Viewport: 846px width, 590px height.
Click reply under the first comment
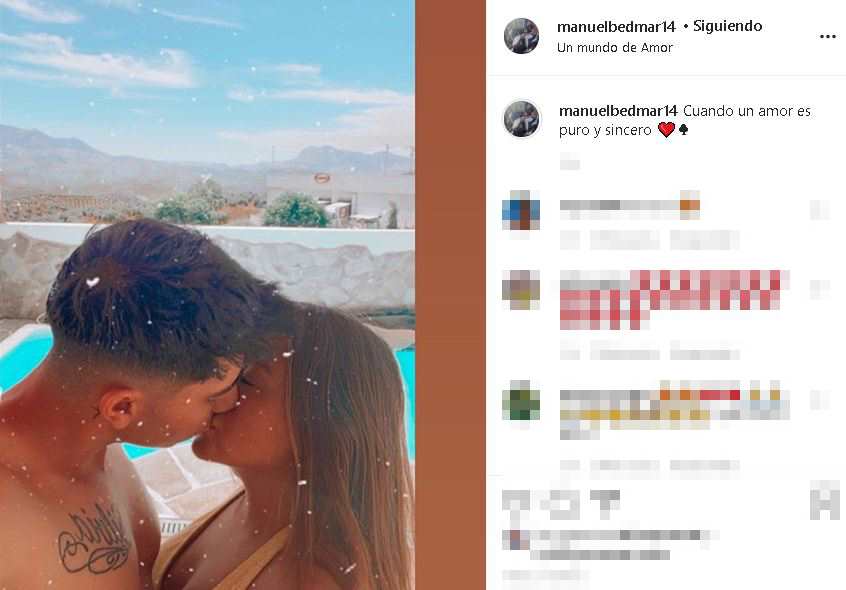click(x=704, y=239)
